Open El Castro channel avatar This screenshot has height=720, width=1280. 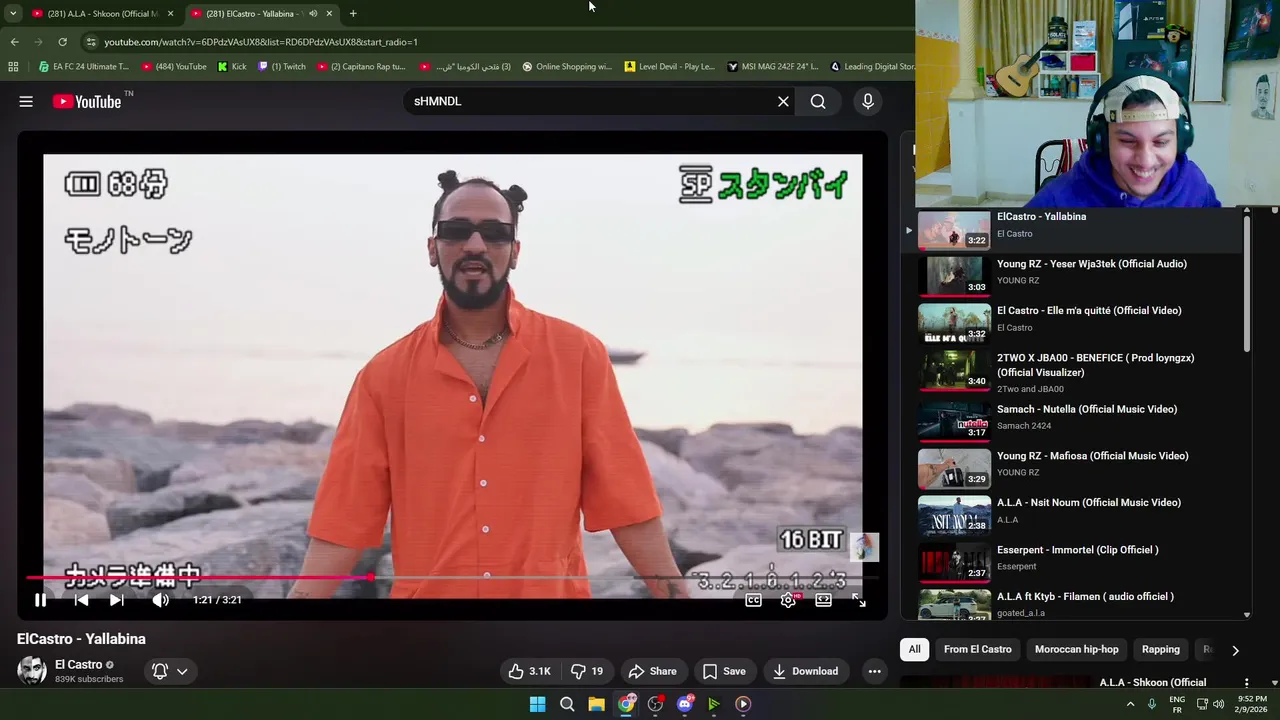(31, 670)
